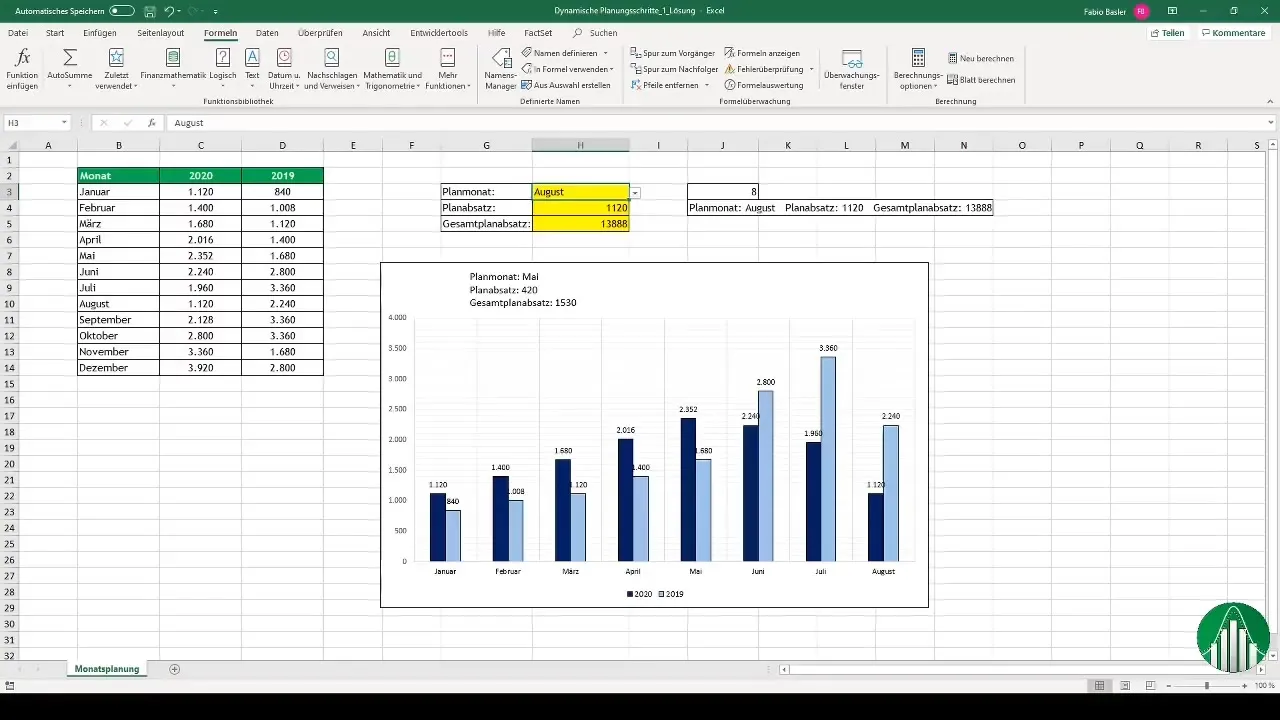The image size is (1280, 720).
Task: Select the Monatsplanung sheet tab
Action: click(x=107, y=668)
